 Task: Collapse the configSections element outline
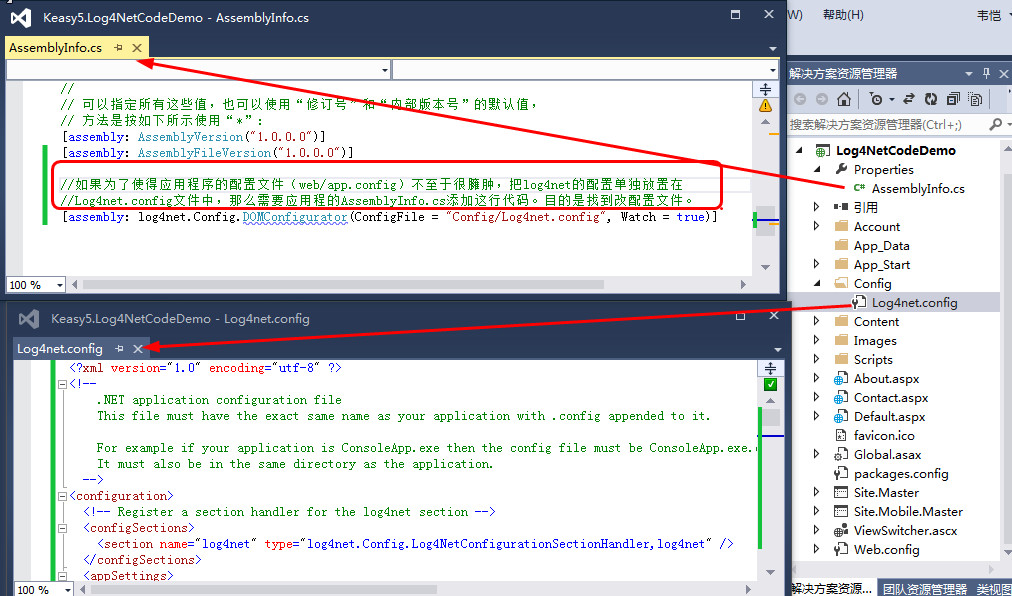[x=63, y=528]
